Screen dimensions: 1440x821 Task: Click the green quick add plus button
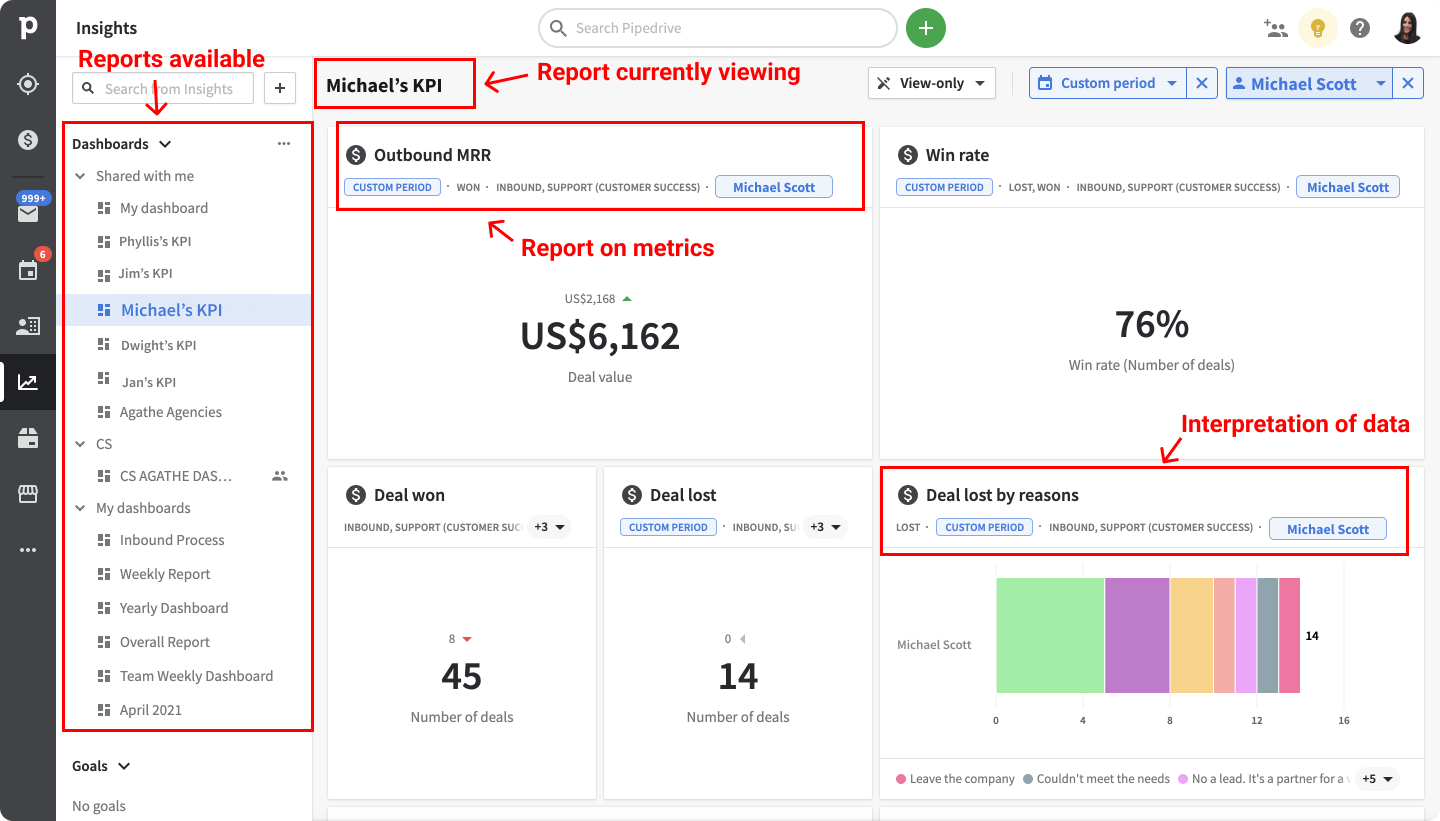(x=926, y=28)
